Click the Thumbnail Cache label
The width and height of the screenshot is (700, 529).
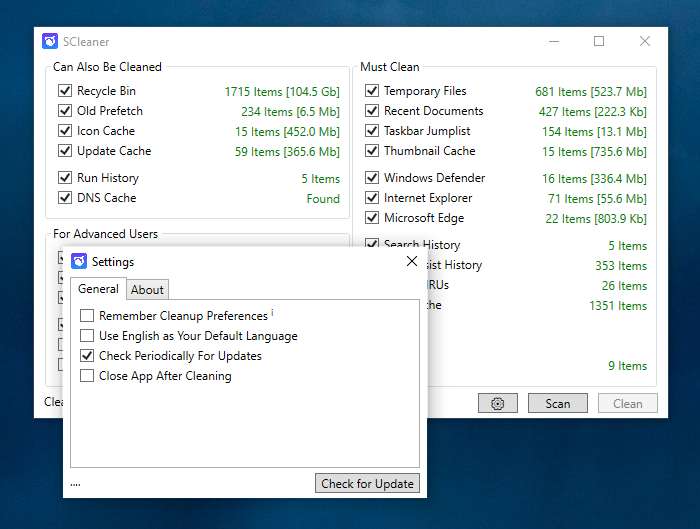(429, 151)
